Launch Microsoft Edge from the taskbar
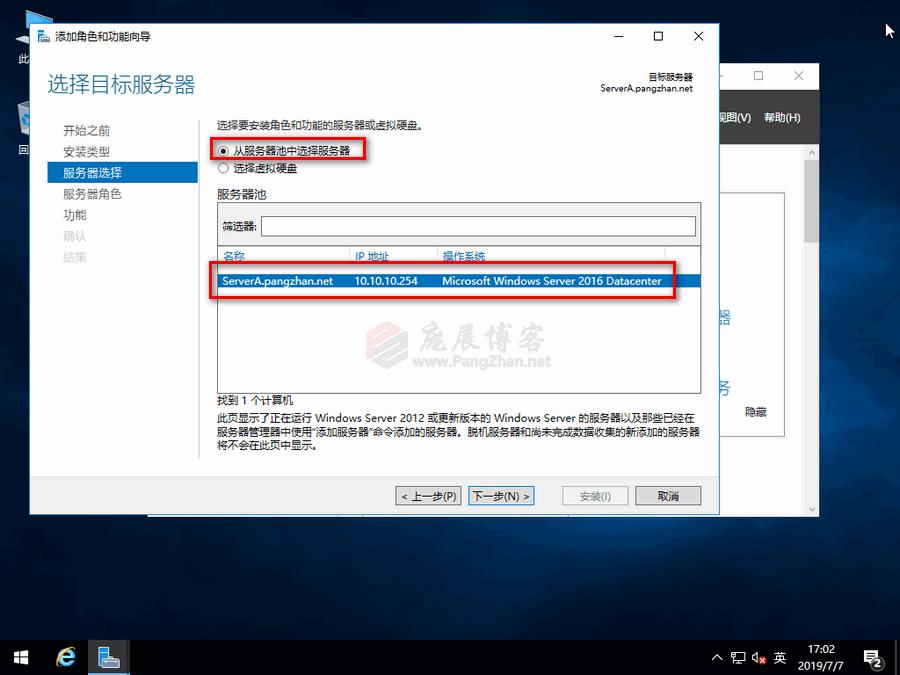Viewport: 900px width, 675px height. coord(65,657)
